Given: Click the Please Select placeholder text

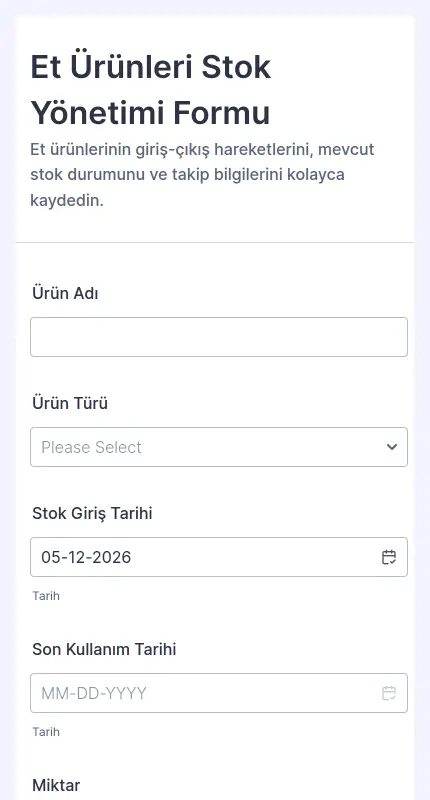Looking at the screenshot, I should 91,447.
